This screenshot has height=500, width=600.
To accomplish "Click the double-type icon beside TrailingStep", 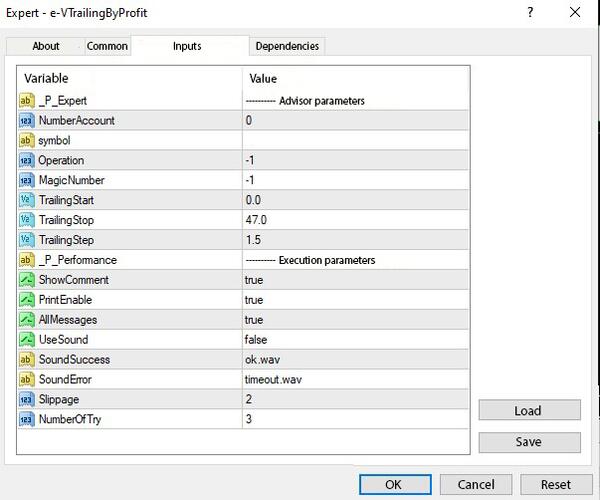I will 26,240.
